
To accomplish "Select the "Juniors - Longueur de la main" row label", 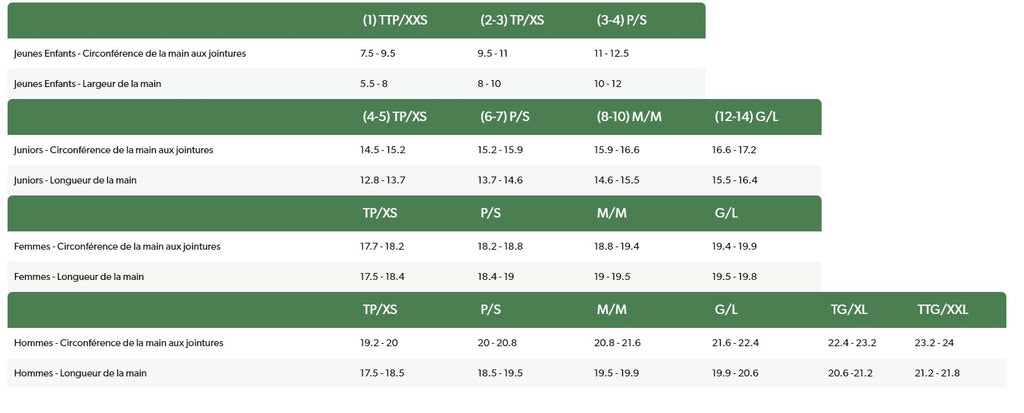I will [76, 180].
